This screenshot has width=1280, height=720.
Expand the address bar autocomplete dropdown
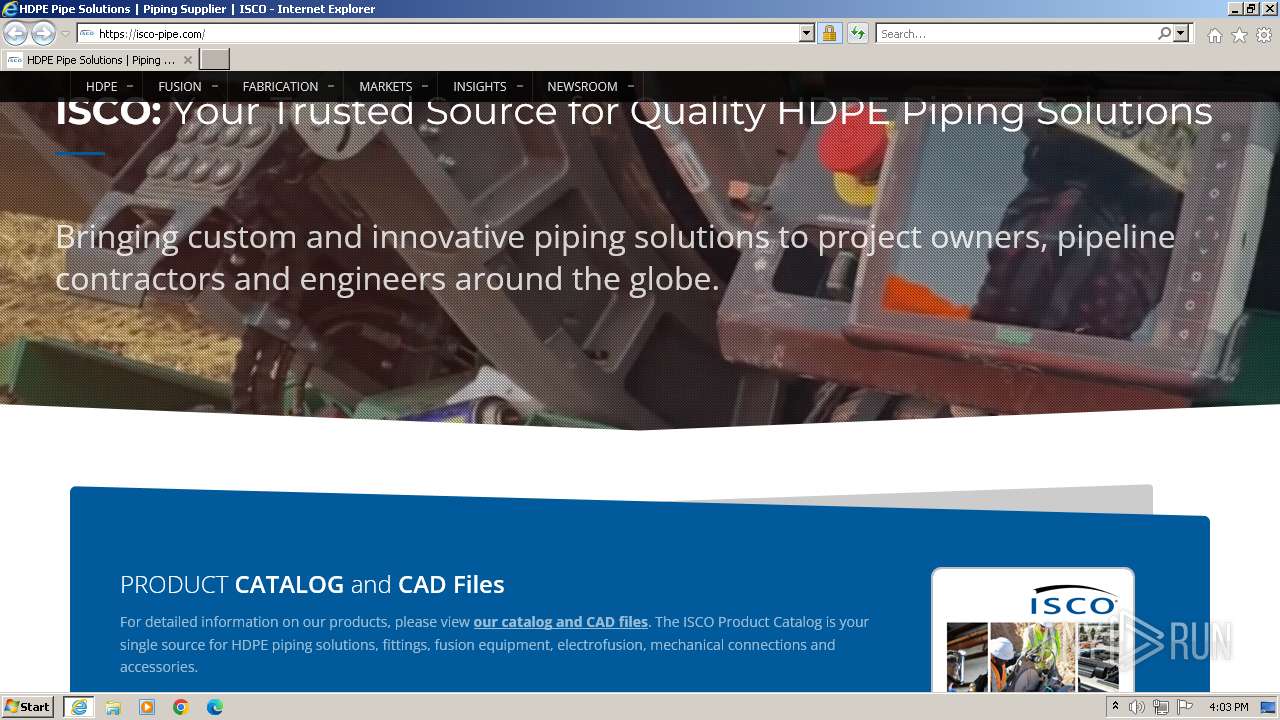tap(807, 34)
